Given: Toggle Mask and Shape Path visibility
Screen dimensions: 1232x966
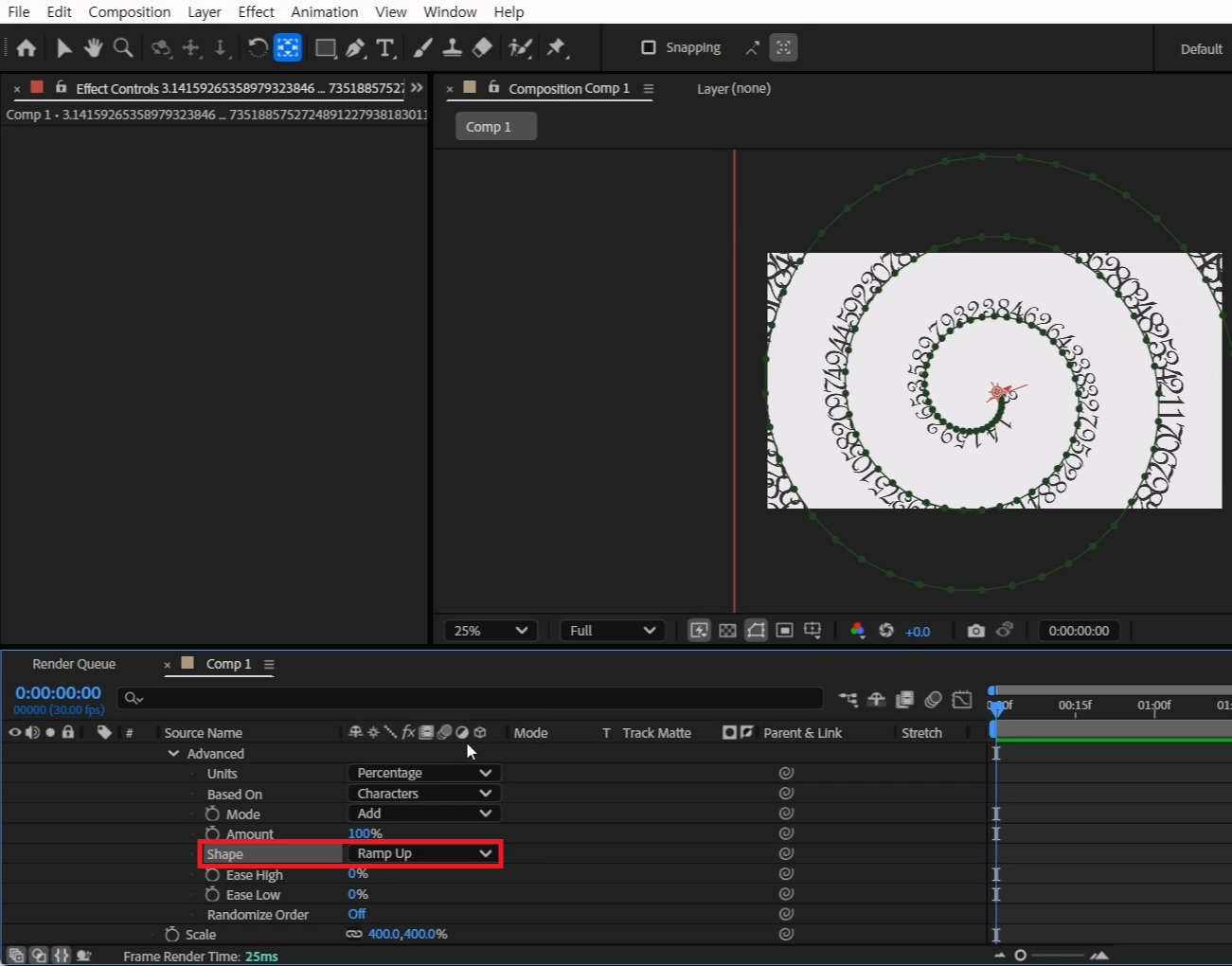Looking at the screenshot, I should pyautogui.click(x=756, y=631).
